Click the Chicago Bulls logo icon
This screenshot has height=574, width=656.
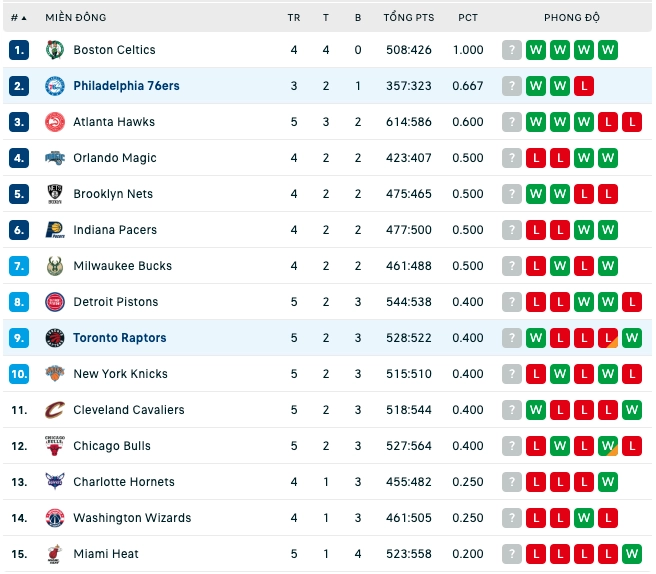pyautogui.click(x=54, y=446)
